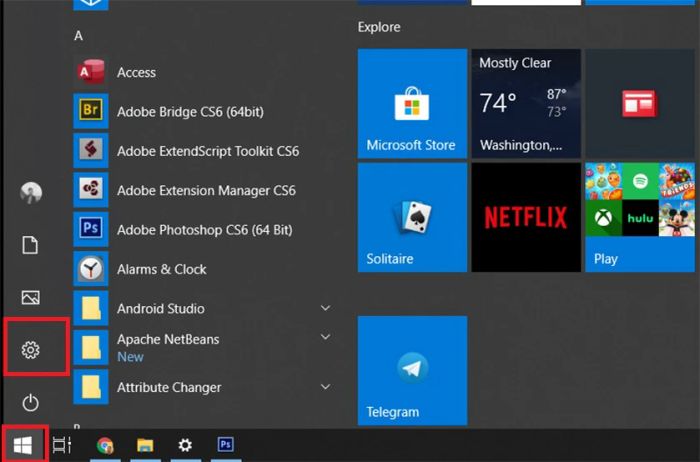The image size is (700, 462).
Task: Click Adobe Photoshop CS6 (64 Bit) label
Action: [x=204, y=230]
